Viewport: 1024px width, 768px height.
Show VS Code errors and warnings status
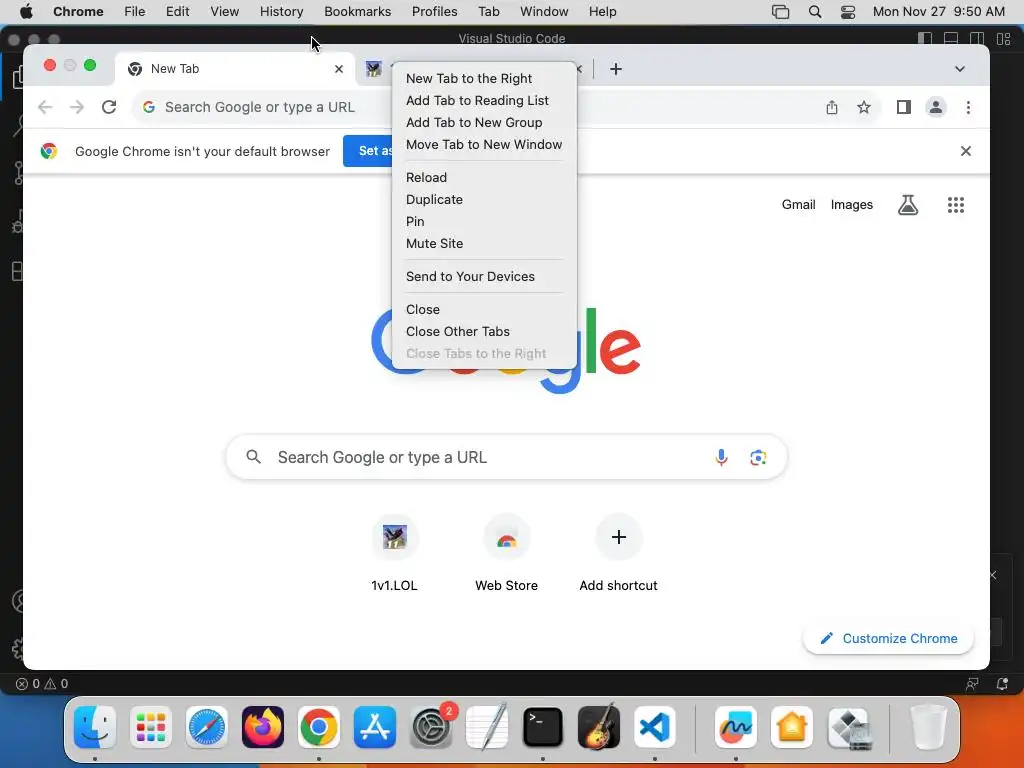click(42, 684)
